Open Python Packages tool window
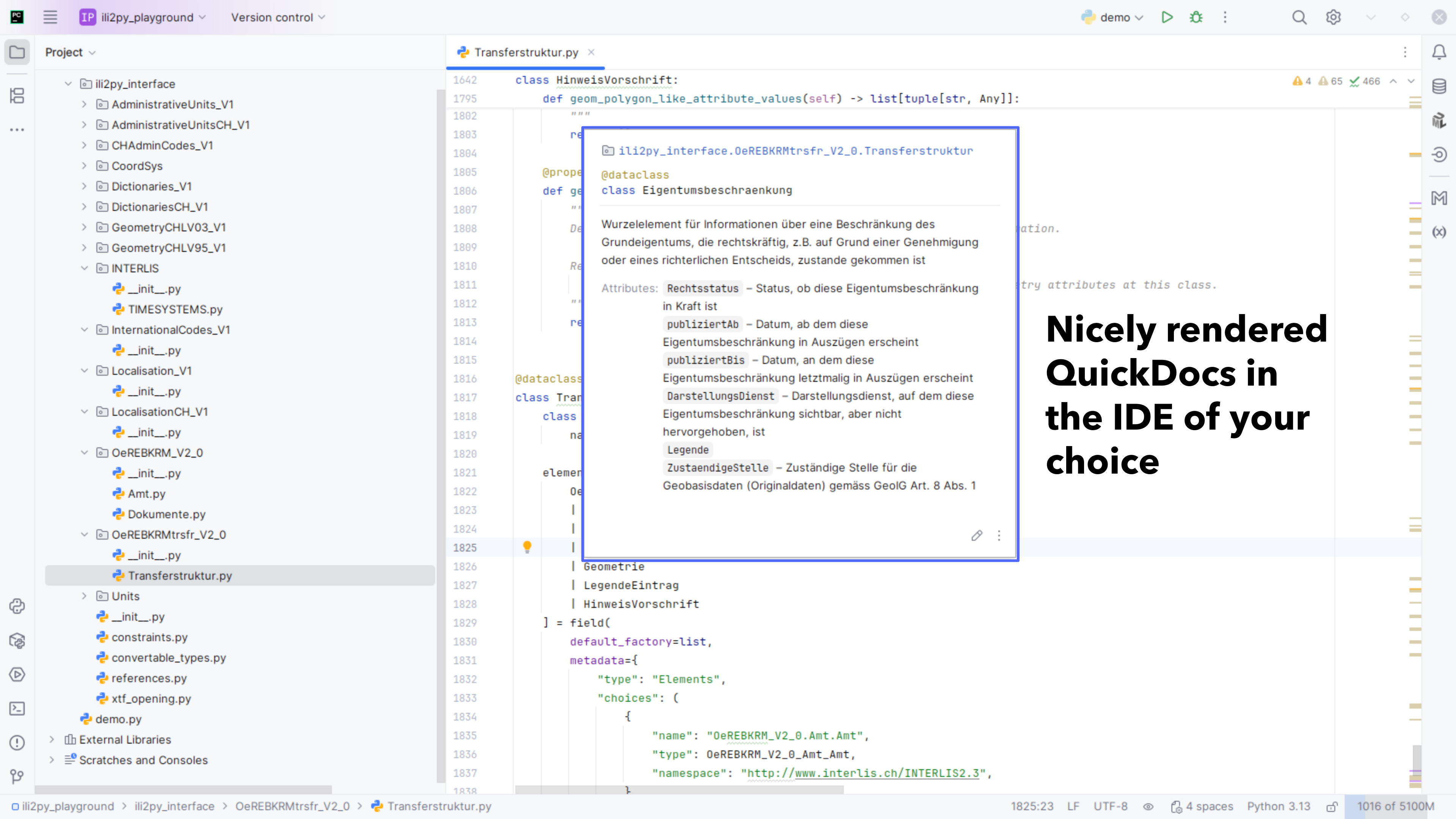Image resolution: width=1456 pixels, height=819 pixels. (x=17, y=641)
